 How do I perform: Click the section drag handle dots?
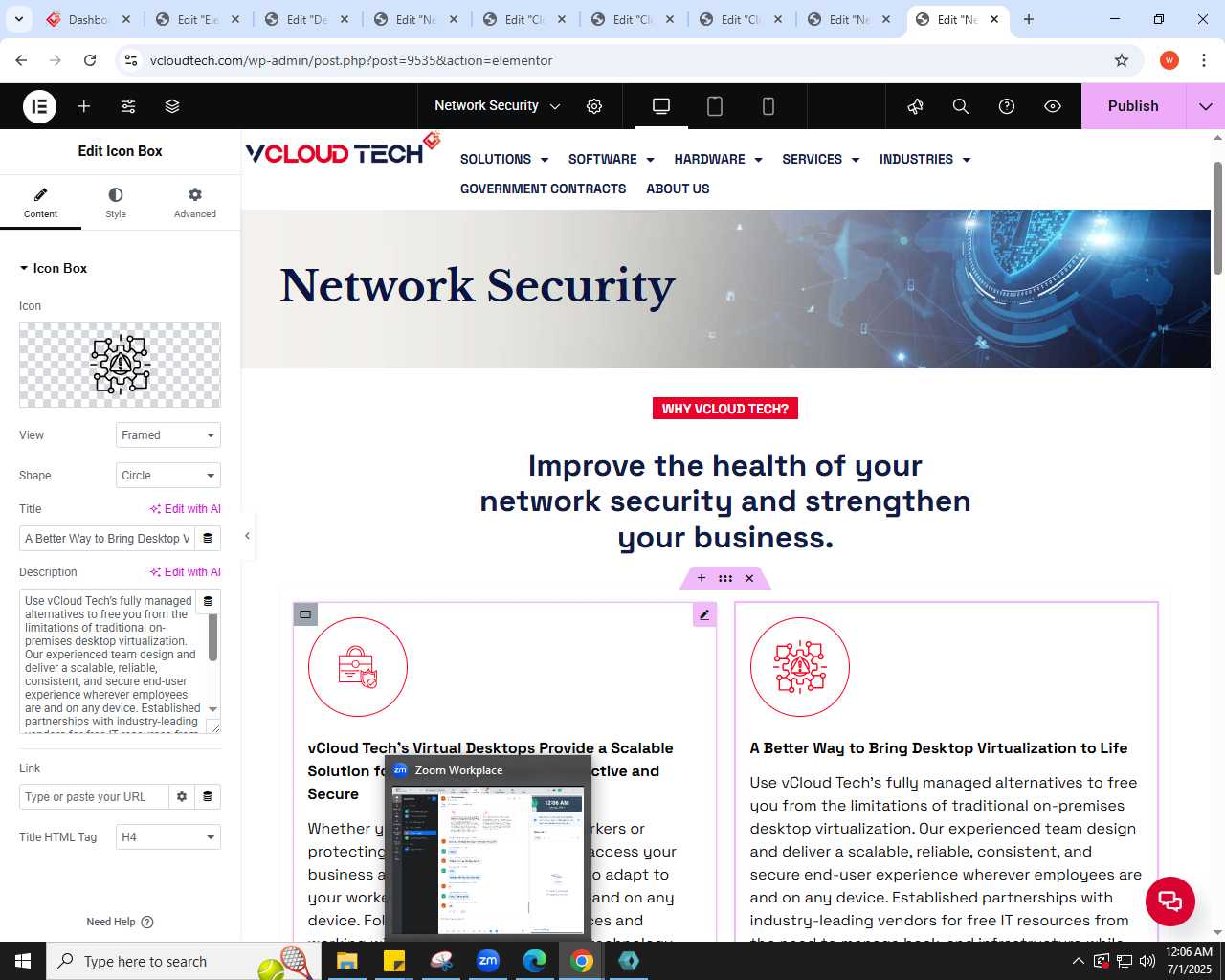tap(725, 578)
